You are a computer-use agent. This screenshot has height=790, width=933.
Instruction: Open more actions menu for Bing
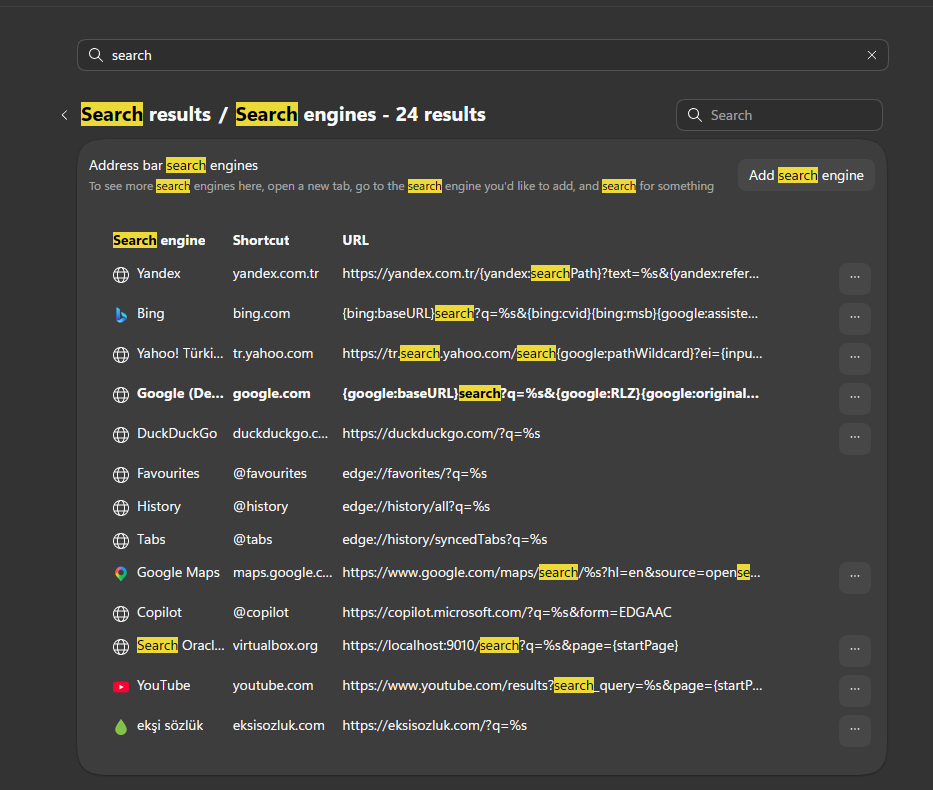(x=854, y=318)
